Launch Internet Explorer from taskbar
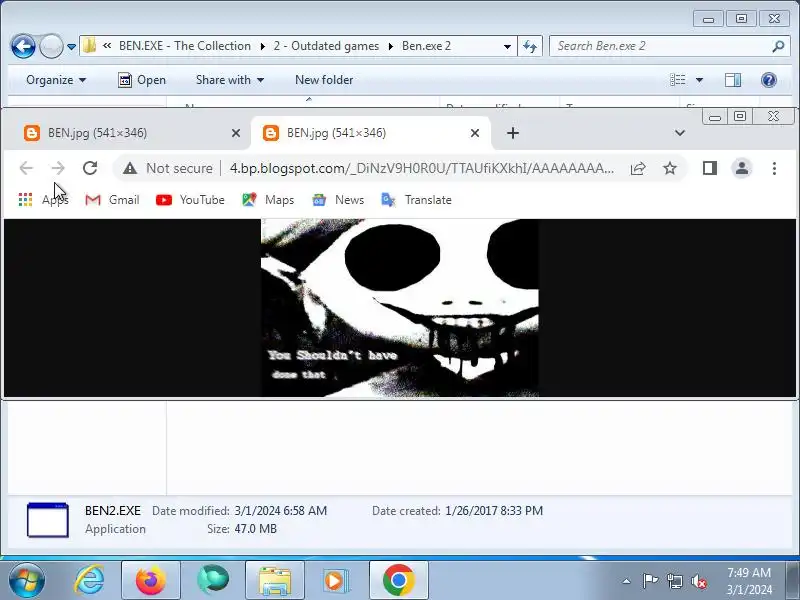Screen dimensions: 800x600 pos(89,580)
